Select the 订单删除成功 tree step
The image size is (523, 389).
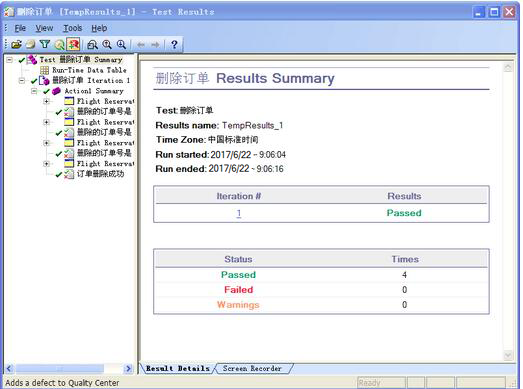click(100, 174)
